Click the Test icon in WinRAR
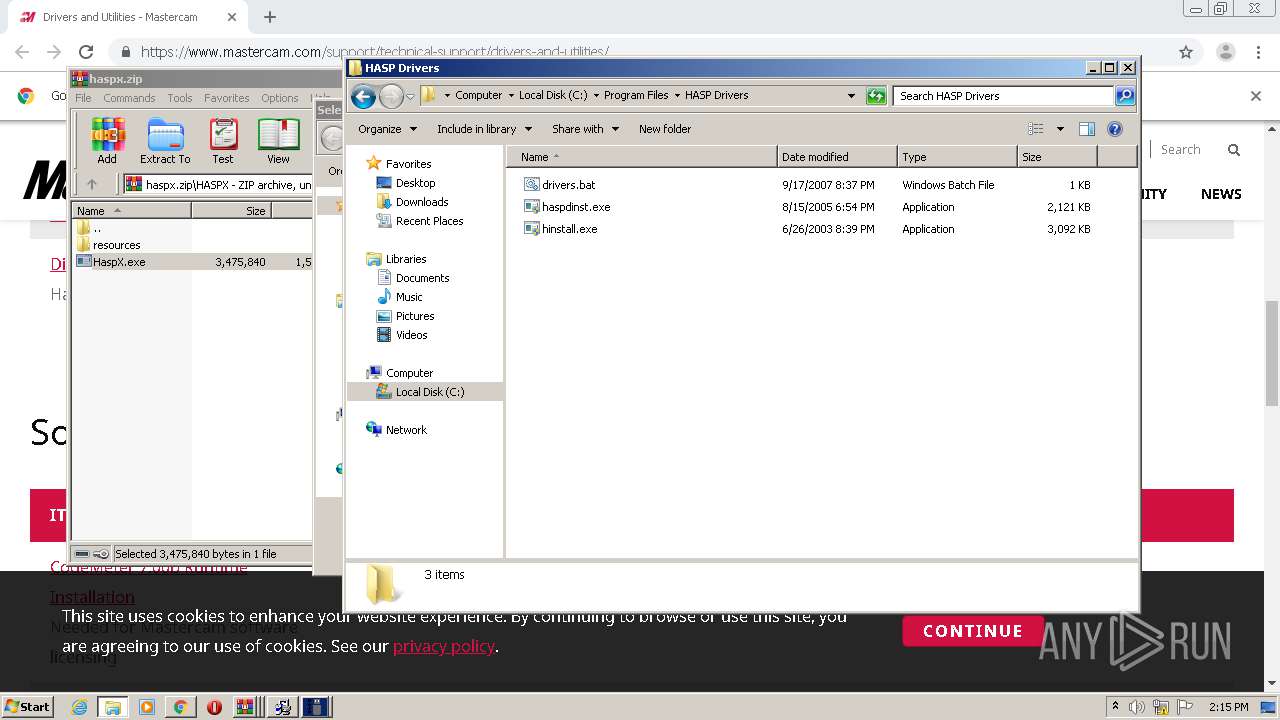This screenshot has width=1280, height=720. (223, 140)
